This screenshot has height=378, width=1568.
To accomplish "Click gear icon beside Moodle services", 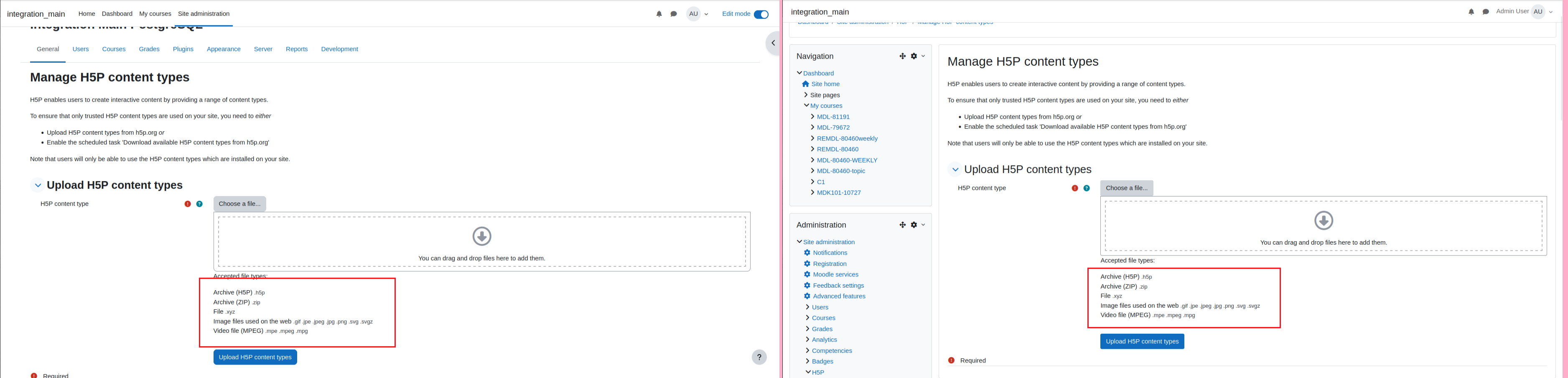I will [x=807, y=275].
